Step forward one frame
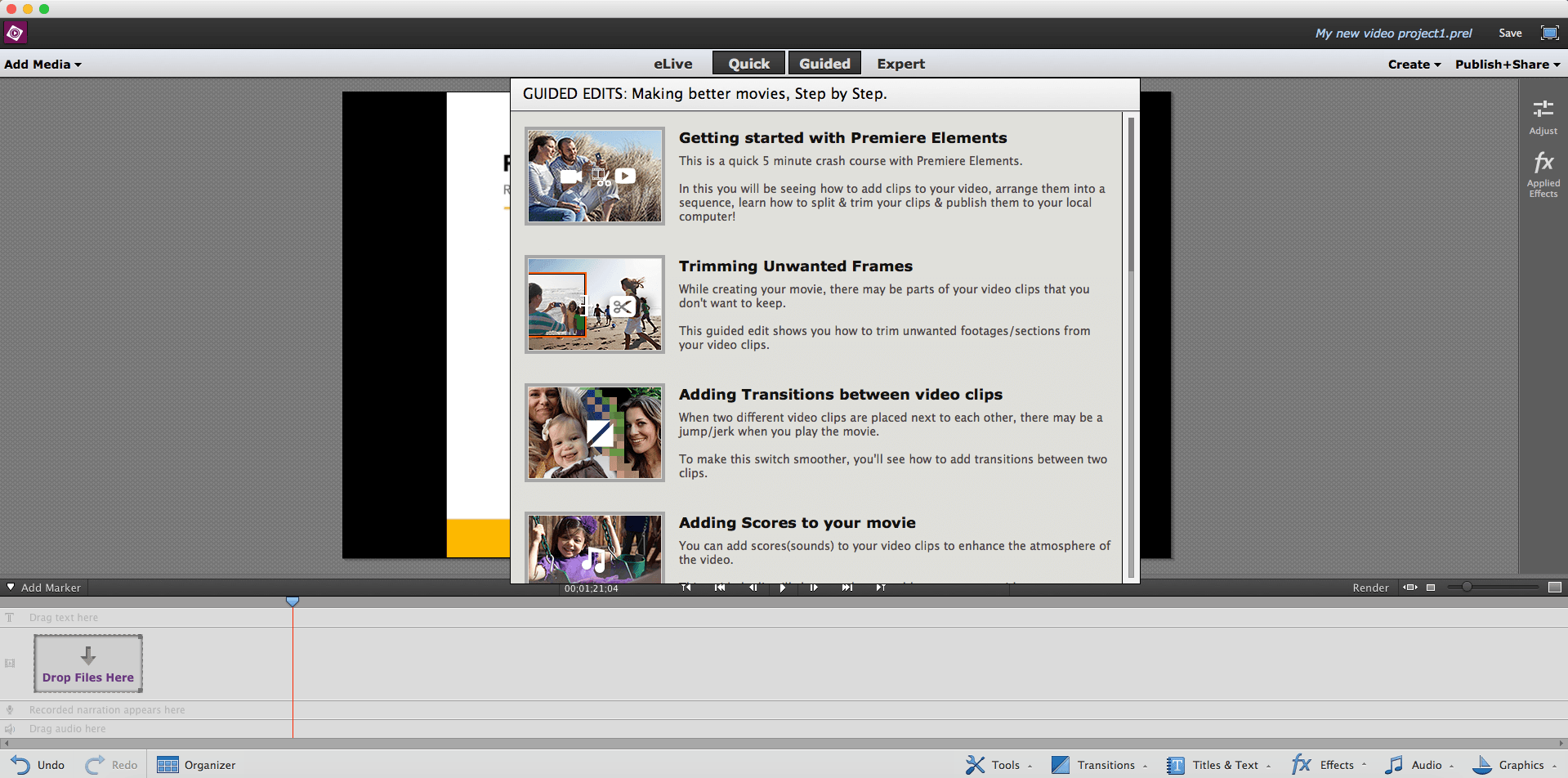This screenshot has height=778, width=1568. [x=814, y=588]
